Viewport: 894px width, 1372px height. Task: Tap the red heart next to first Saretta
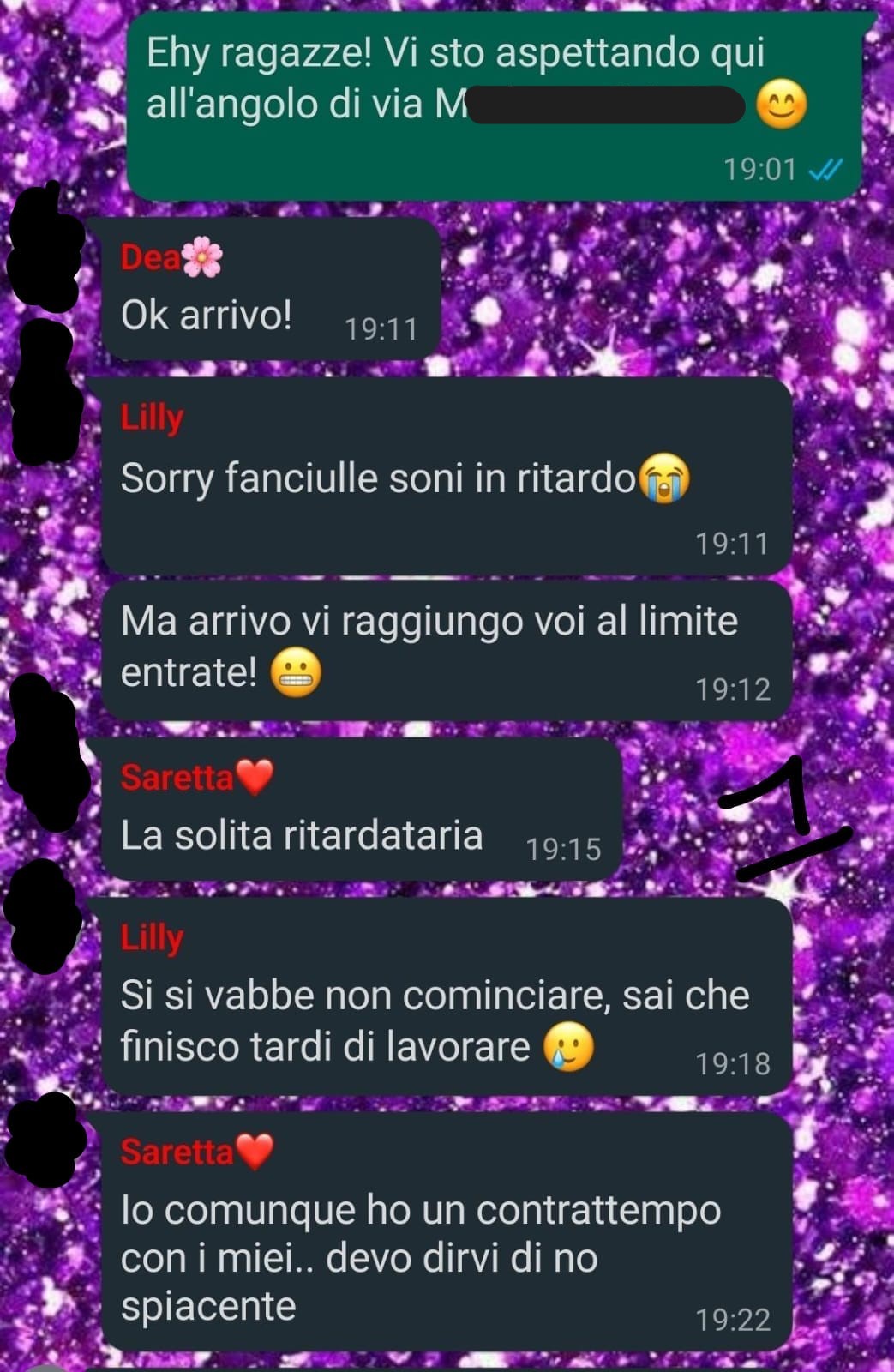tap(255, 777)
